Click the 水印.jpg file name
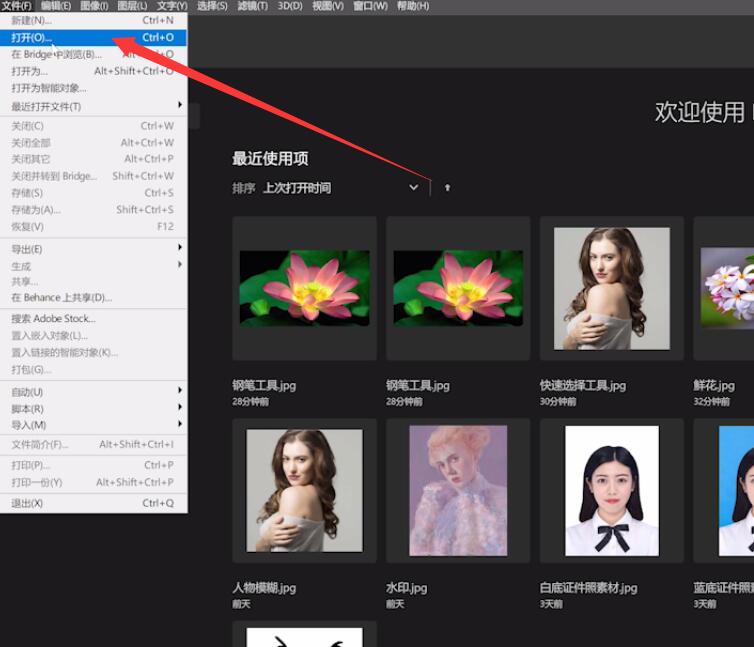754x647 pixels. click(x=406, y=588)
